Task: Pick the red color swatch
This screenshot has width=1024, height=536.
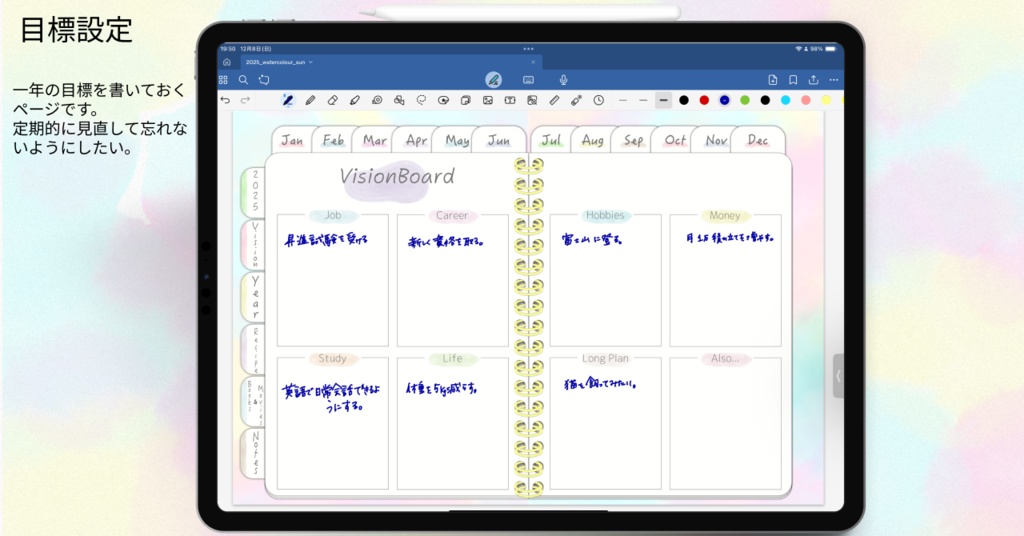Action: 704,100
